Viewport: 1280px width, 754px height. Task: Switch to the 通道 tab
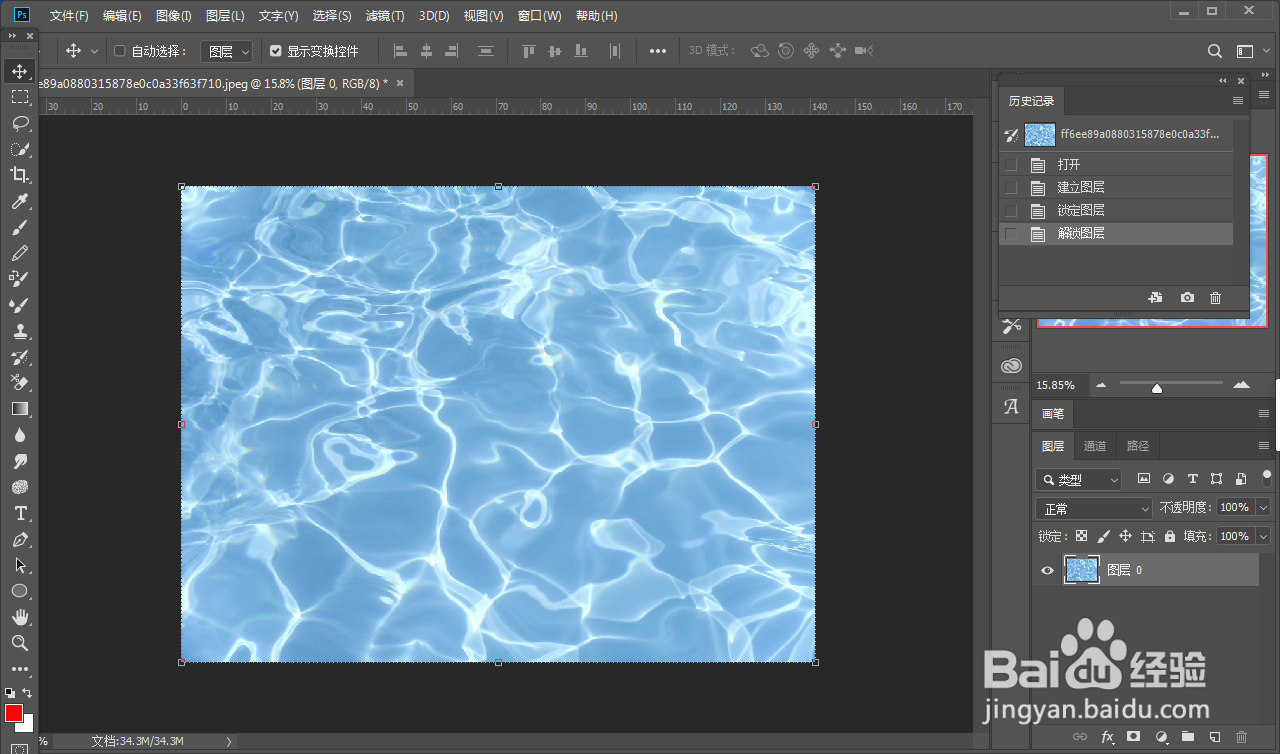pos(1095,446)
